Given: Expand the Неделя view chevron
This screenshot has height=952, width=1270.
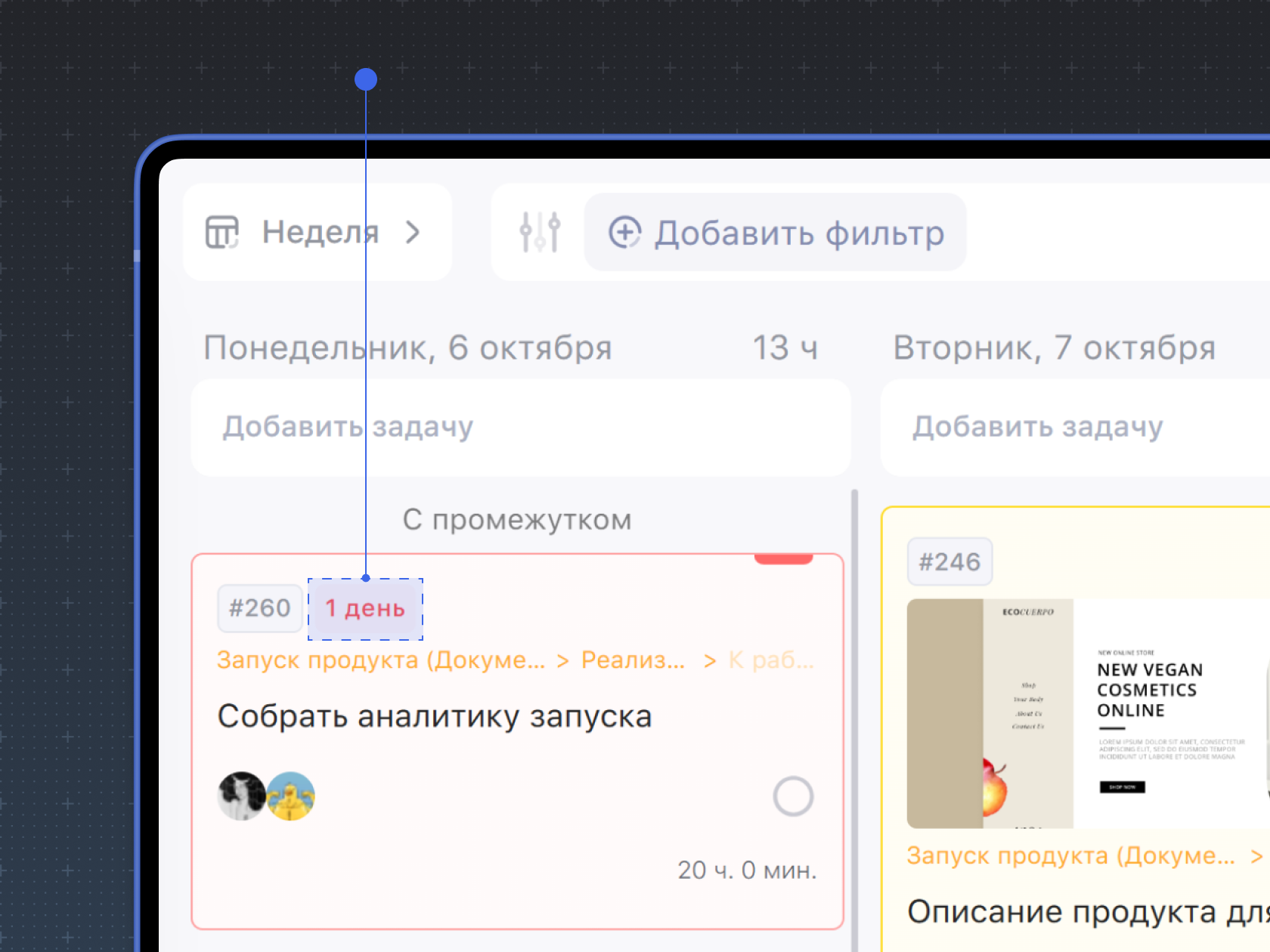Looking at the screenshot, I should [412, 232].
